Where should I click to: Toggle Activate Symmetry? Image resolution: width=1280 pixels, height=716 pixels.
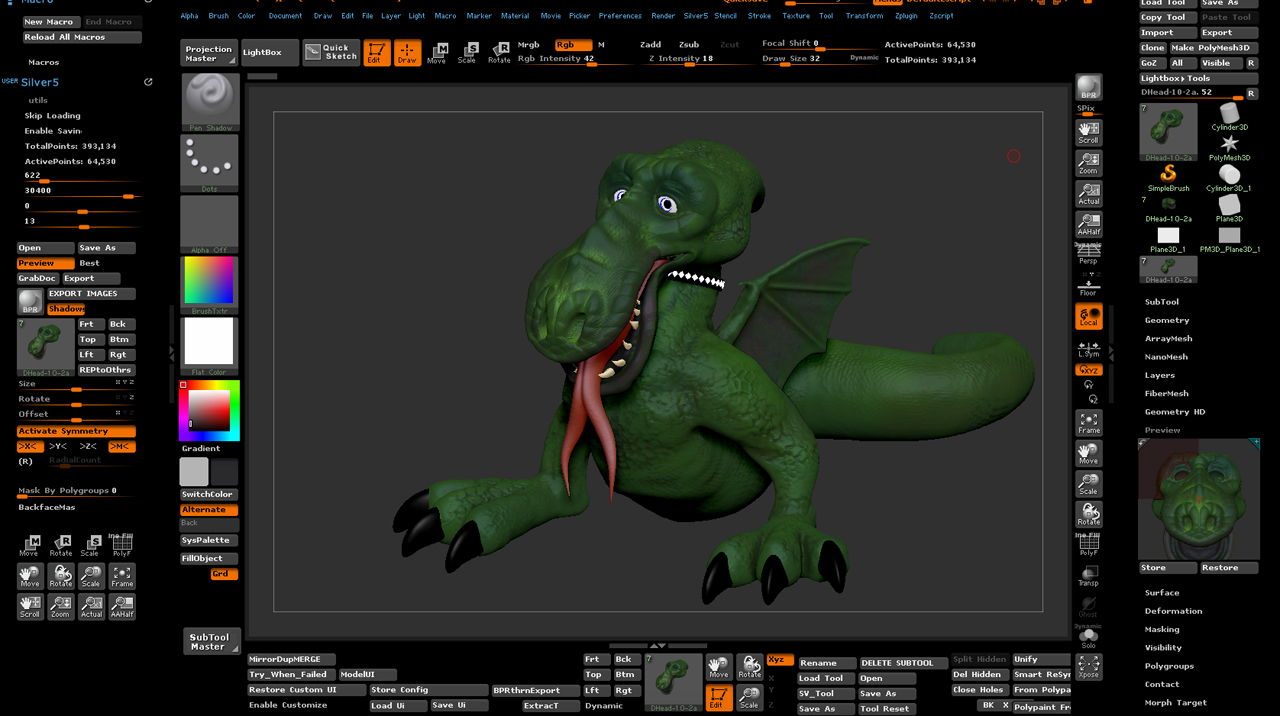[x=76, y=431]
